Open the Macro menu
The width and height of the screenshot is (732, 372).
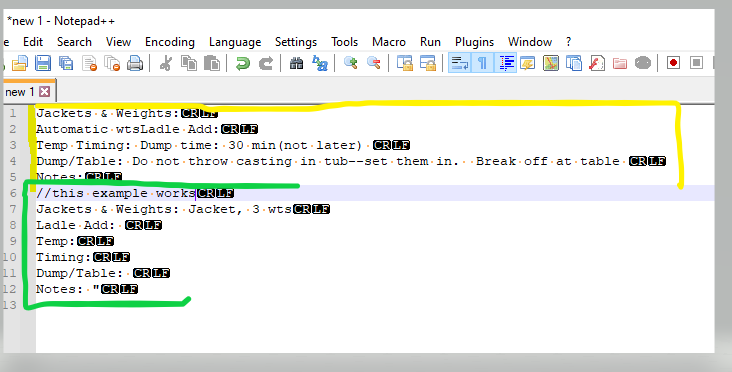point(389,42)
